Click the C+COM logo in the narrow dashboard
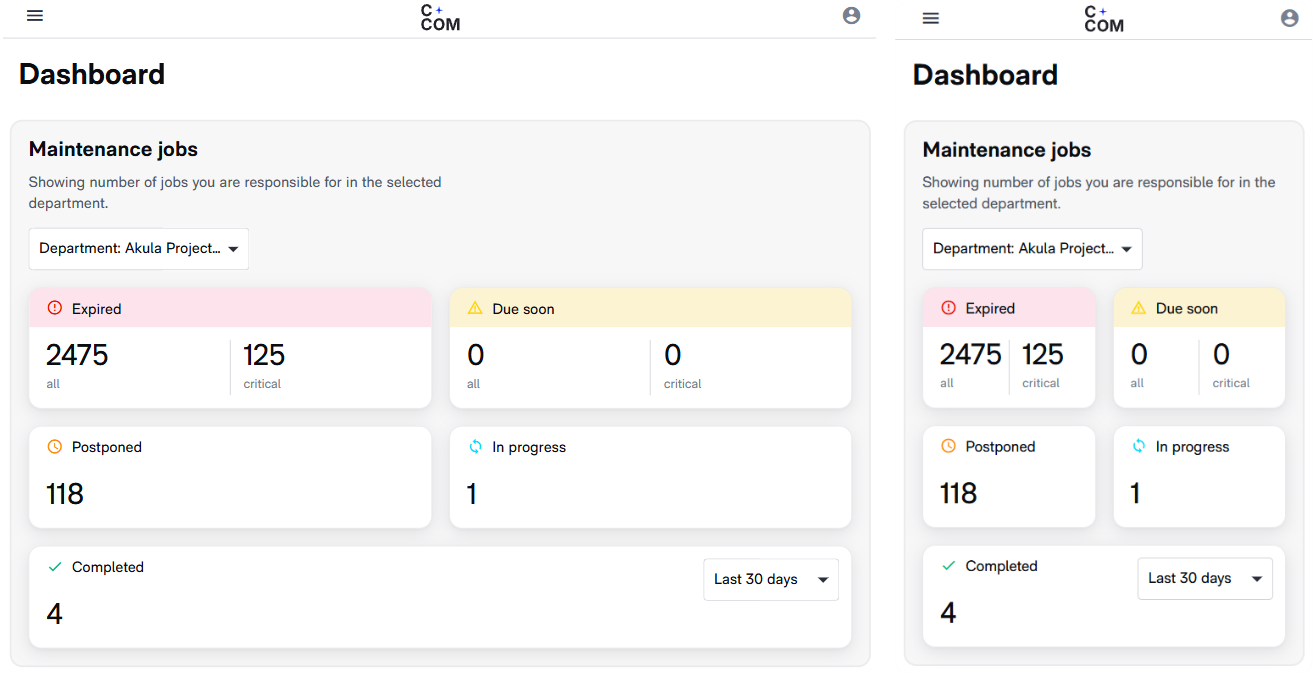1315x675 pixels. pos(1104,18)
